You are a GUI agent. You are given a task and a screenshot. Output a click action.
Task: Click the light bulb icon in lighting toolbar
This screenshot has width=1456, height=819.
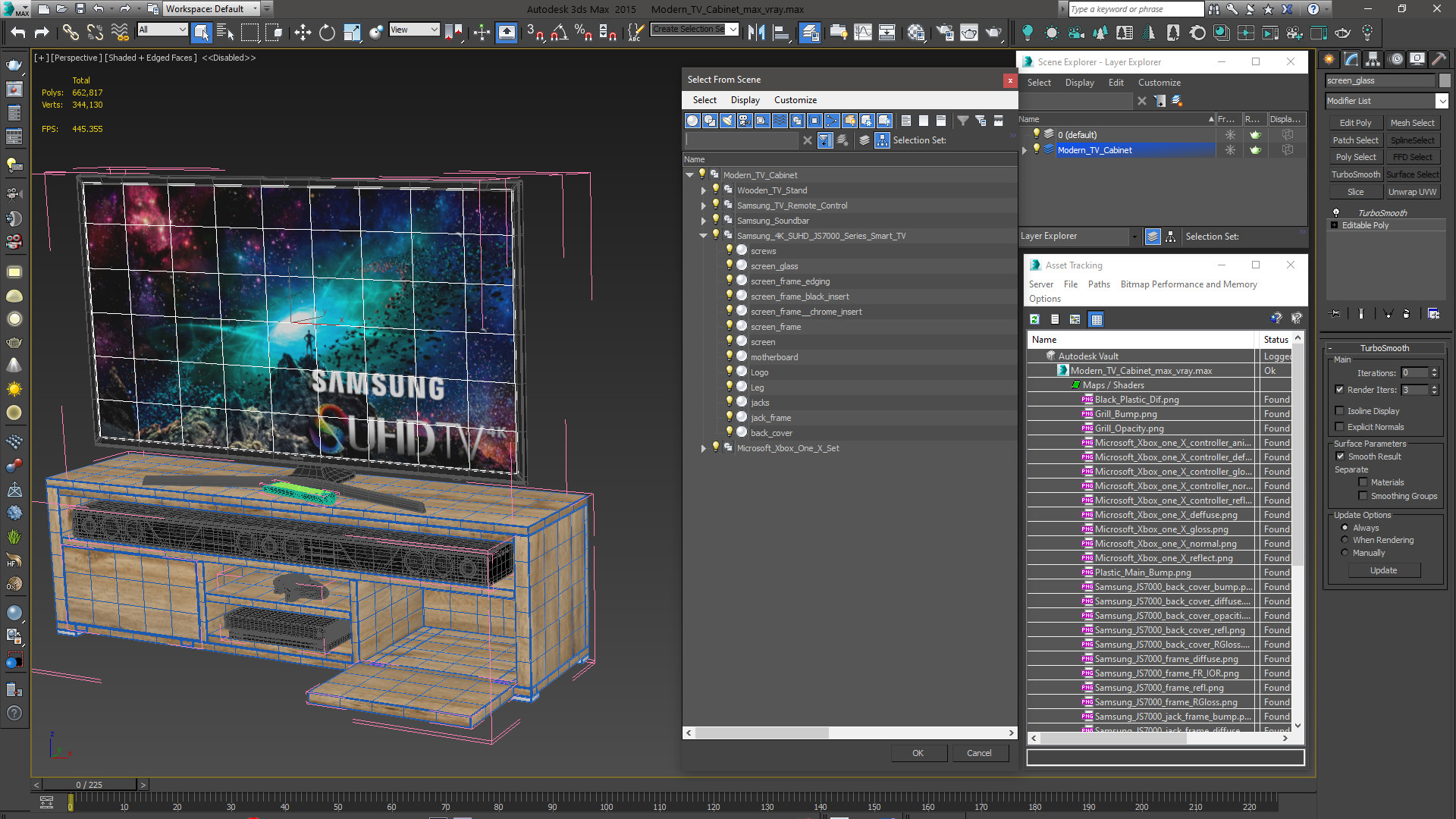[x=1027, y=32]
